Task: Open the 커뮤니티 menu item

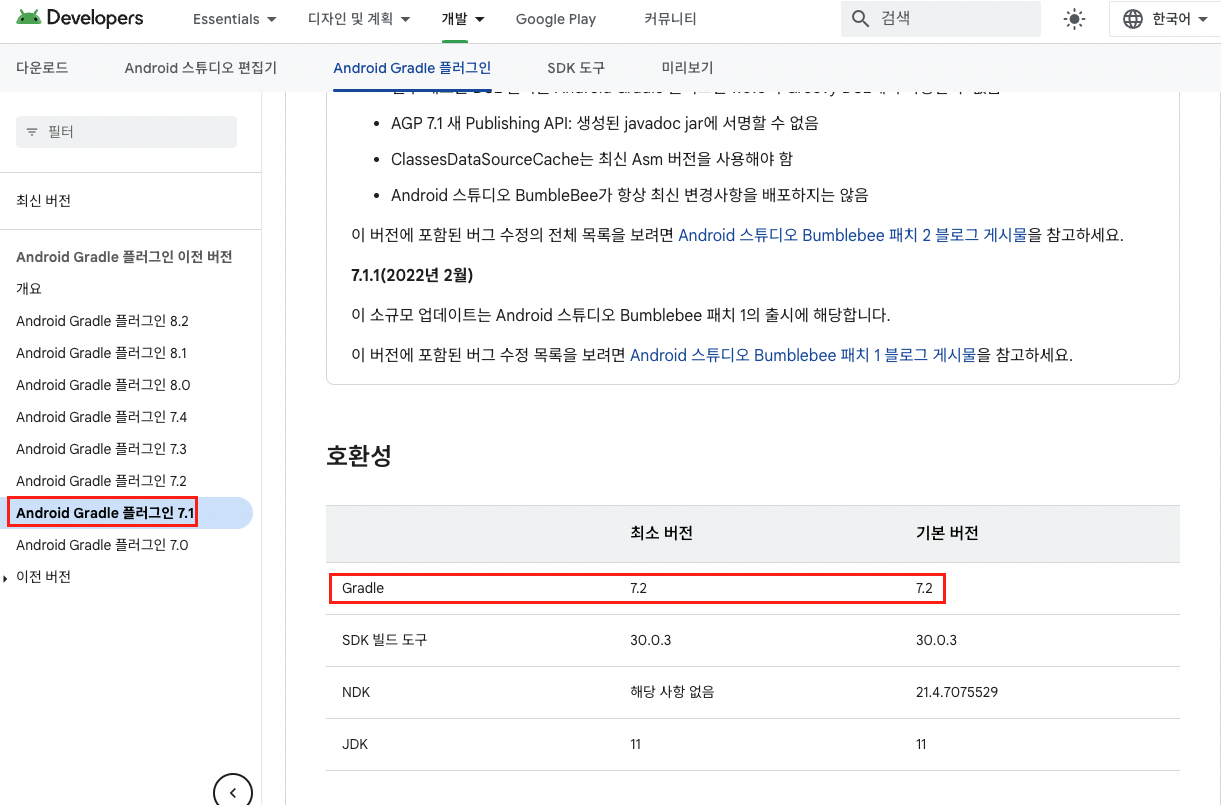Action: pyautogui.click(x=670, y=19)
